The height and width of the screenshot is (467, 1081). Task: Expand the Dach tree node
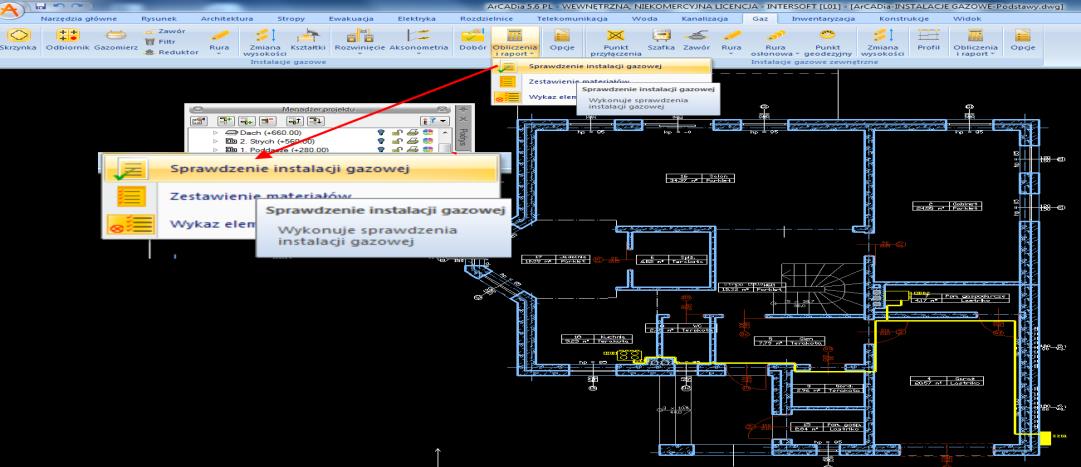coord(215,132)
